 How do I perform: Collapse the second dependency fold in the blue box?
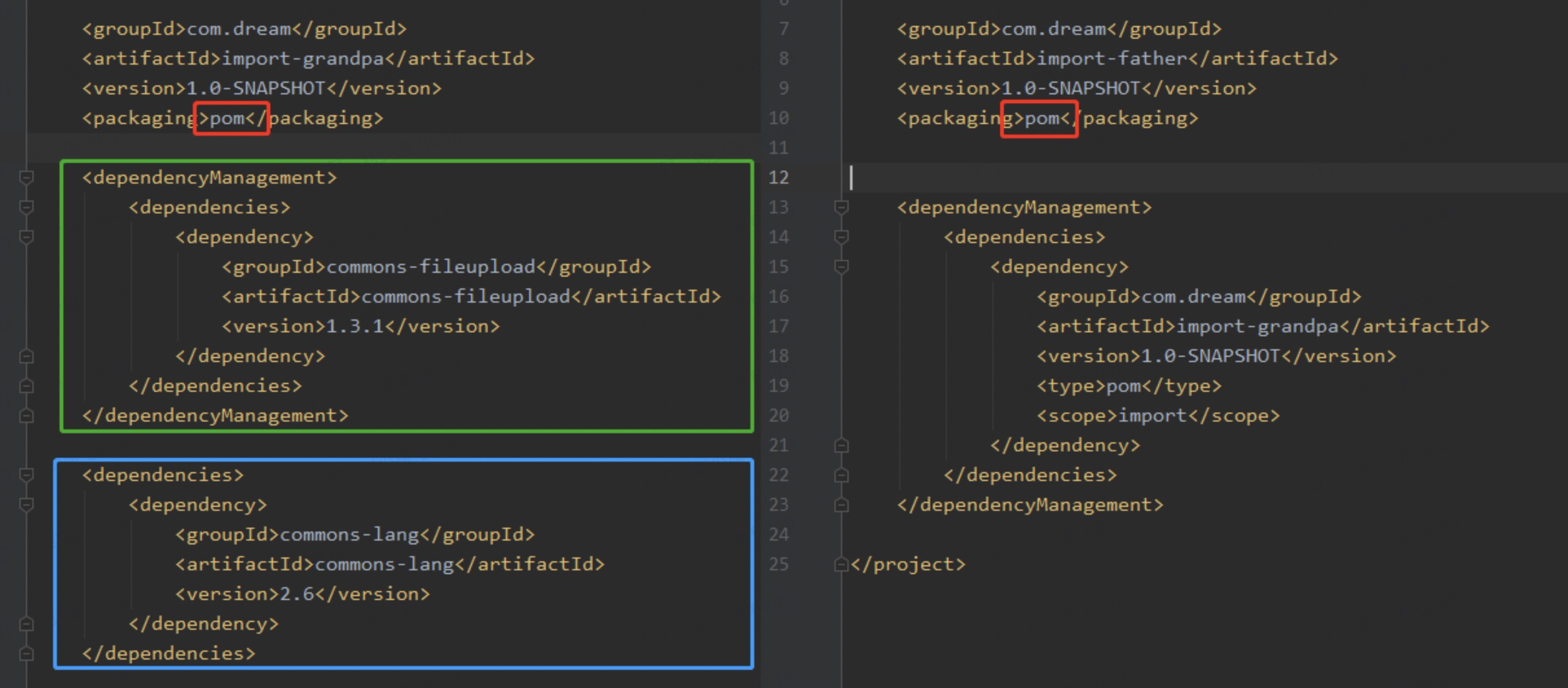point(26,504)
